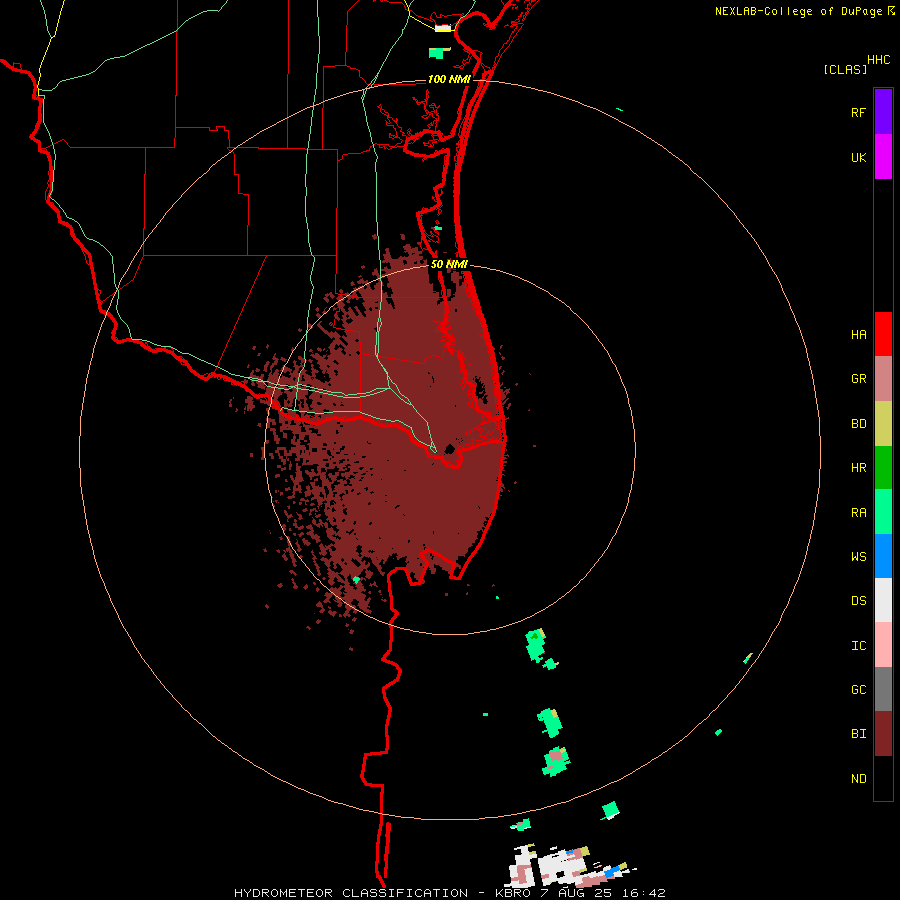Click the WS blue legend swatch
Viewport: 900px width, 900px height.
tap(883, 556)
